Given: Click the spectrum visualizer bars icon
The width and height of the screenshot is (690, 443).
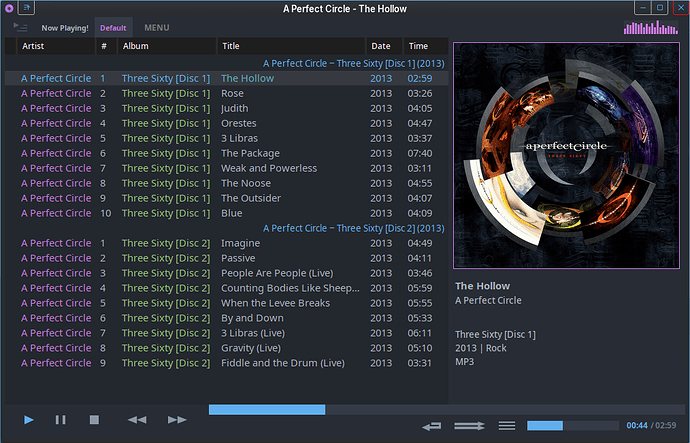Looking at the screenshot, I should 651,28.
